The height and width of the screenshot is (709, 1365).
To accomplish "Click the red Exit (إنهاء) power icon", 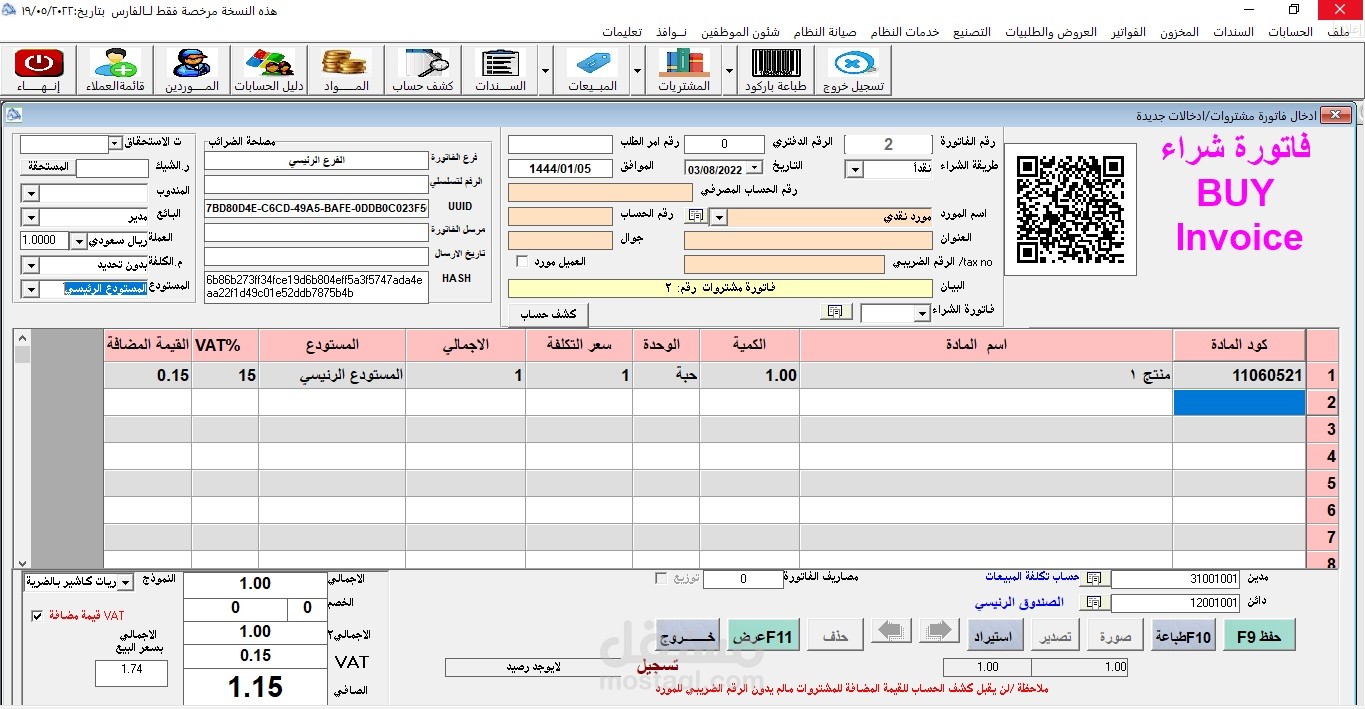I will 38,69.
